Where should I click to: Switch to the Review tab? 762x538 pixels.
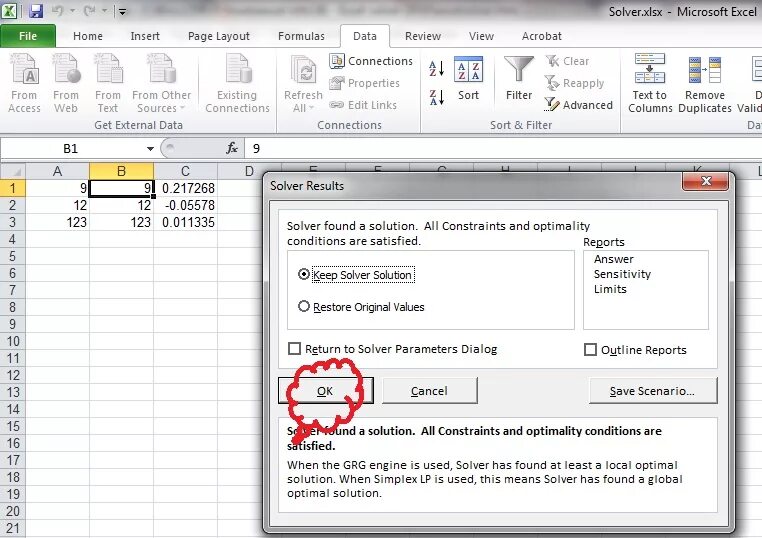pyautogui.click(x=423, y=36)
